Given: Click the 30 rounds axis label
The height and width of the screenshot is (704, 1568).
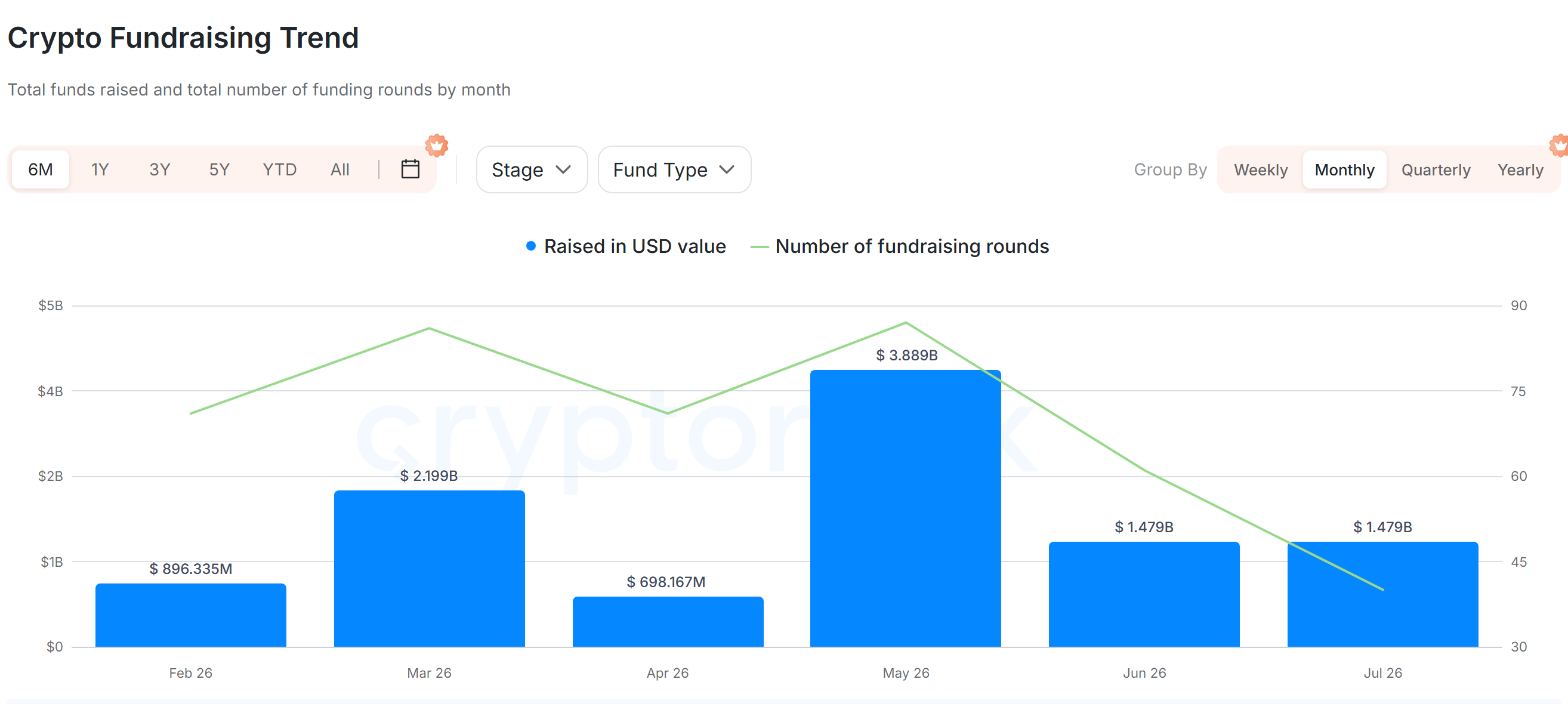Looking at the screenshot, I should click(x=1518, y=647).
